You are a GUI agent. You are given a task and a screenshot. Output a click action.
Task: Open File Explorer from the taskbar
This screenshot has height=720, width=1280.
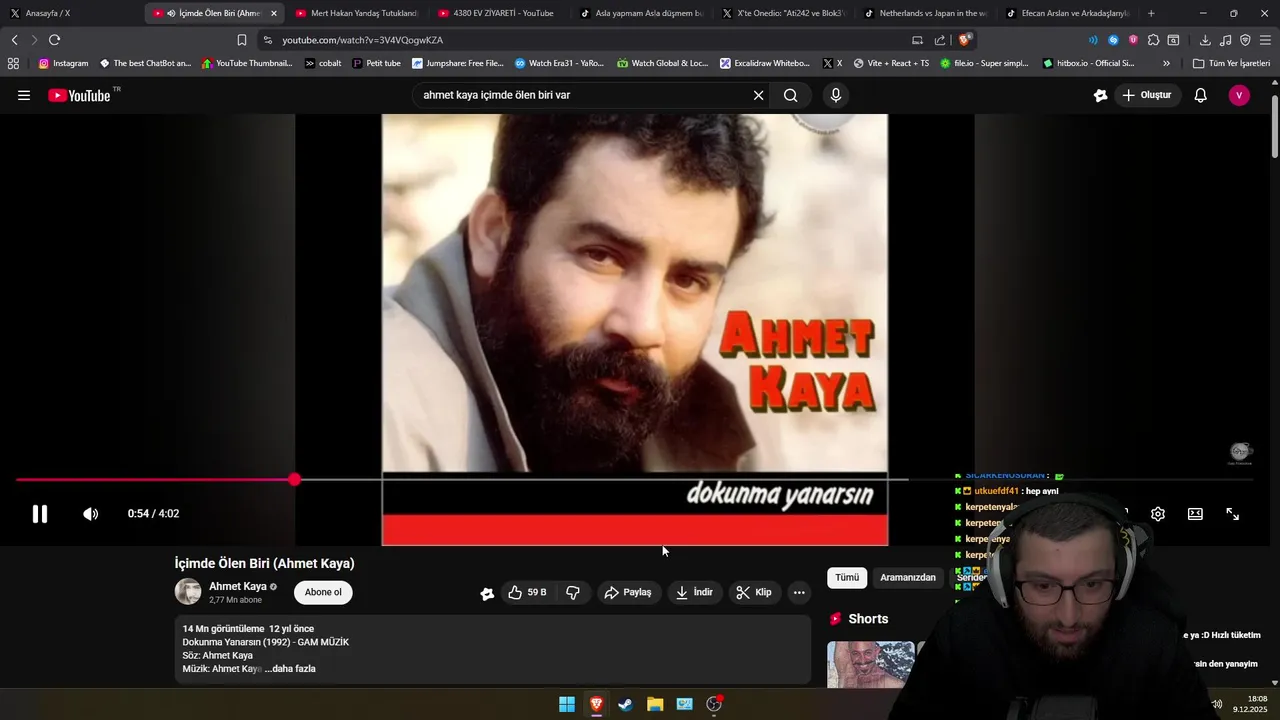click(x=655, y=704)
